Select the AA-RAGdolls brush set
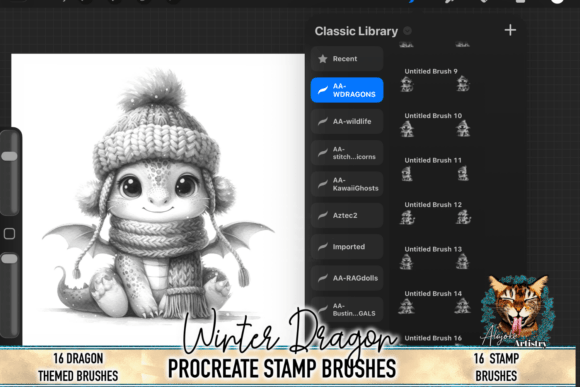This screenshot has height=387, width=580. click(347, 278)
